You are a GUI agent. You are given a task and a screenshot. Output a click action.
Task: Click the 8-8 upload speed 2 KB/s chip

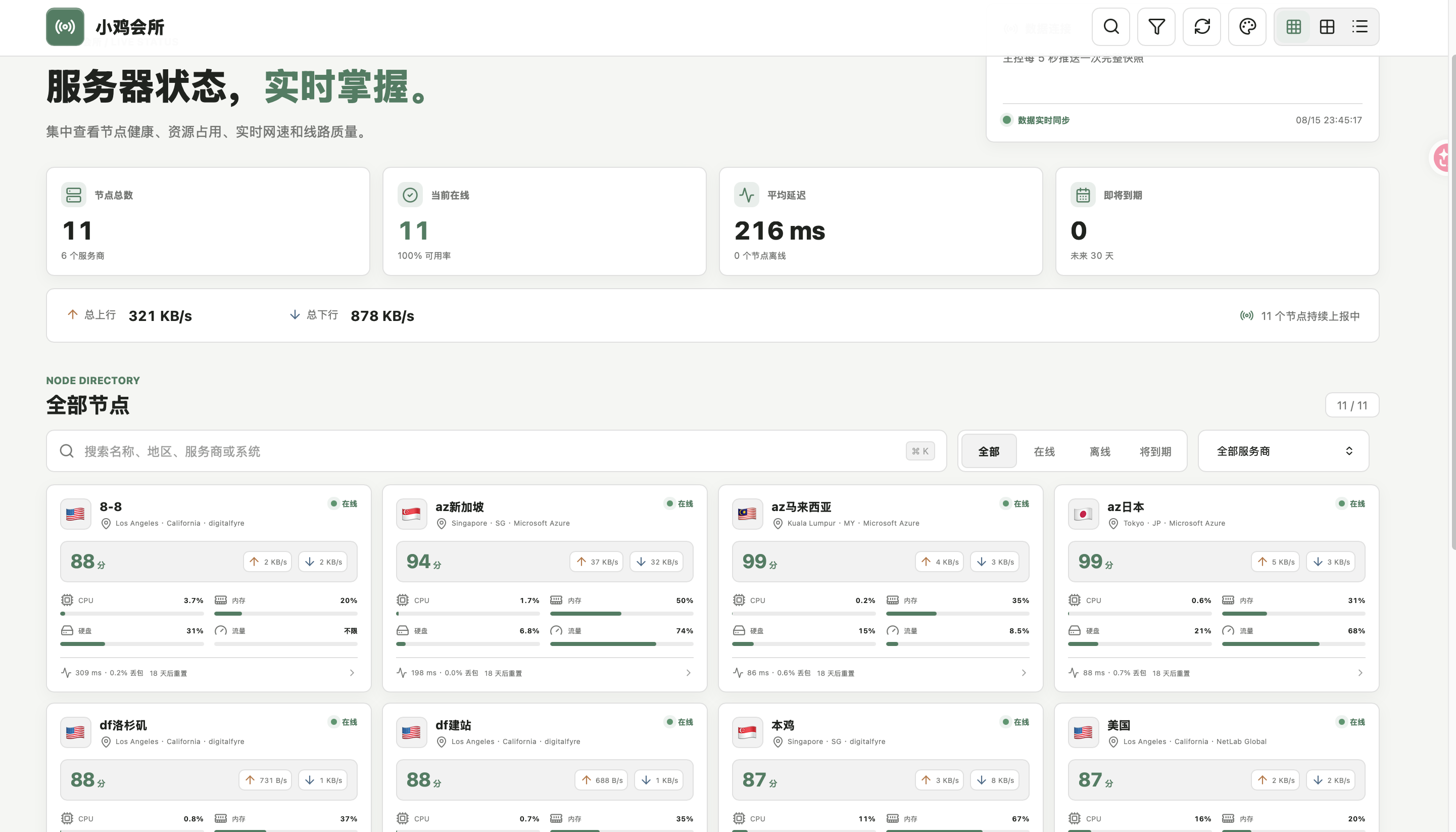coord(268,562)
